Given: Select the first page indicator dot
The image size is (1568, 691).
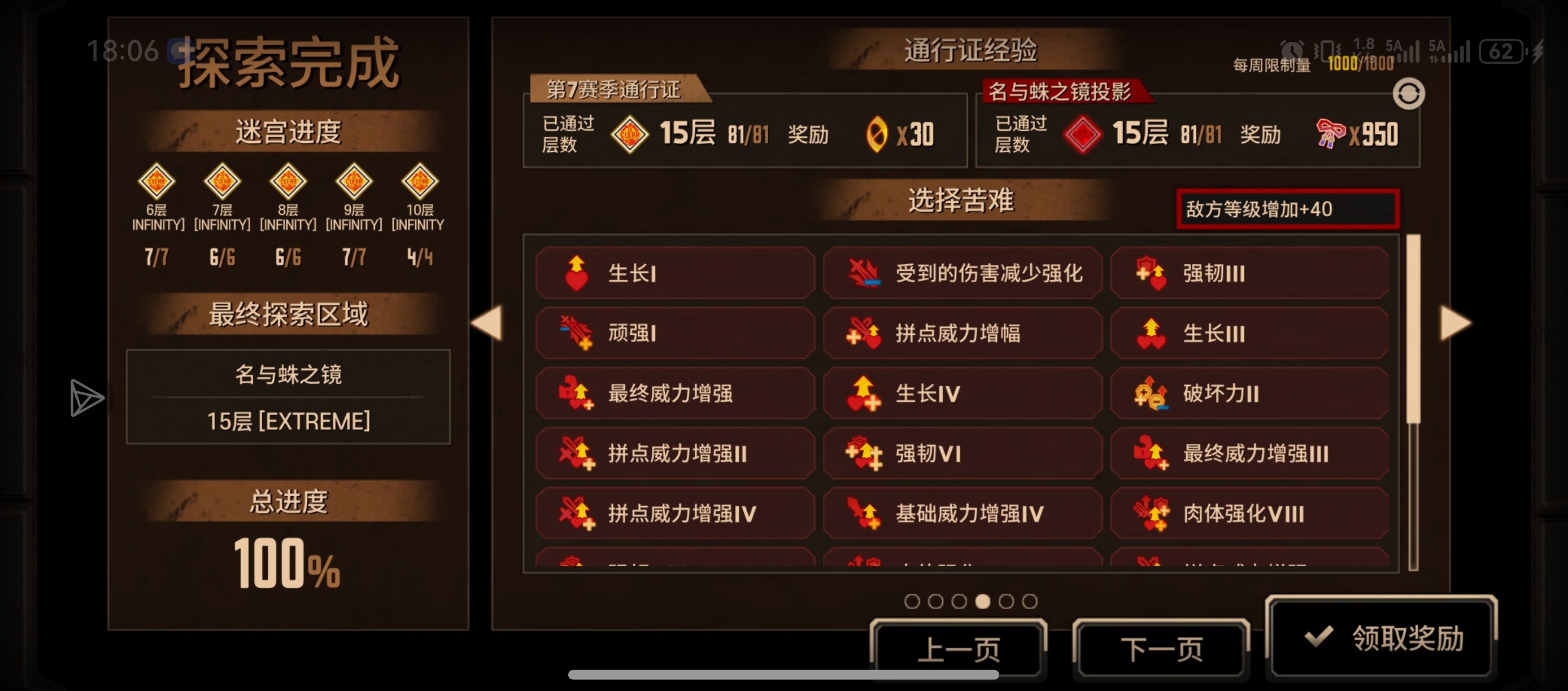Looking at the screenshot, I should tap(912, 601).
